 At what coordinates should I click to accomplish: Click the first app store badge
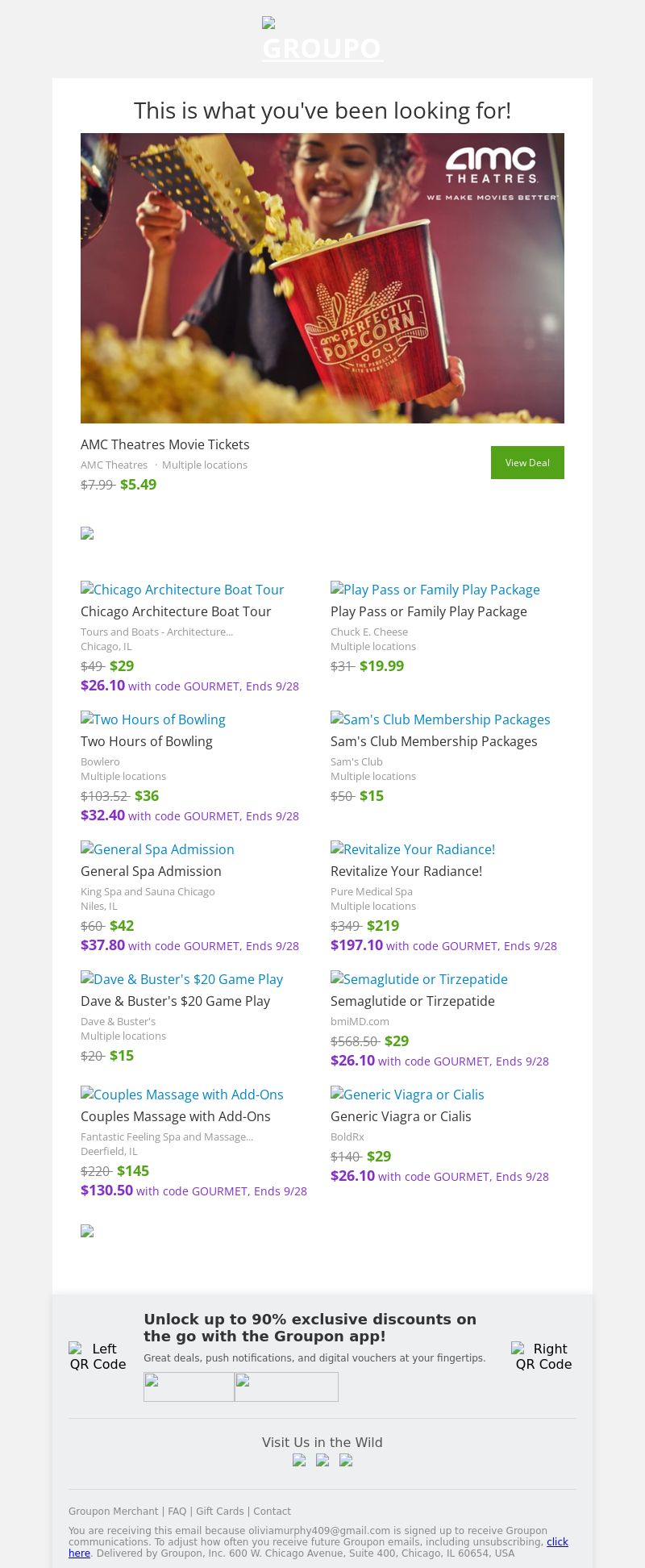(x=189, y=1387)
